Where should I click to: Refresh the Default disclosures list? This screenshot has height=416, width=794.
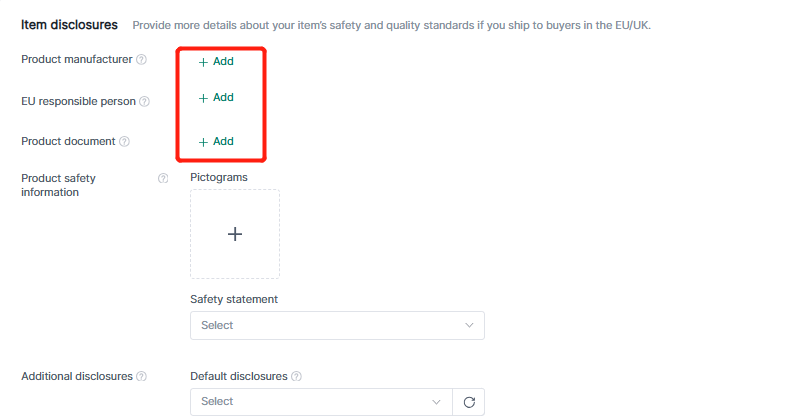click(469, 402)
